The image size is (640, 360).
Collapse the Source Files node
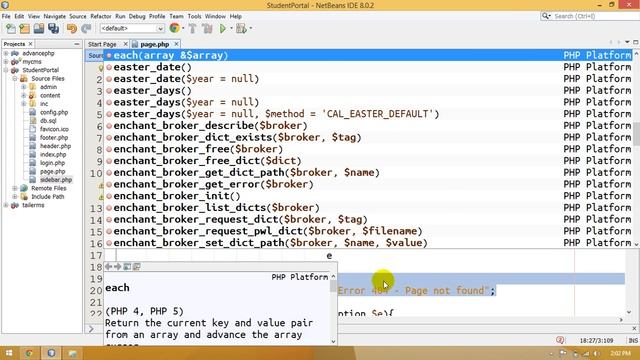(x=15, y=78)
